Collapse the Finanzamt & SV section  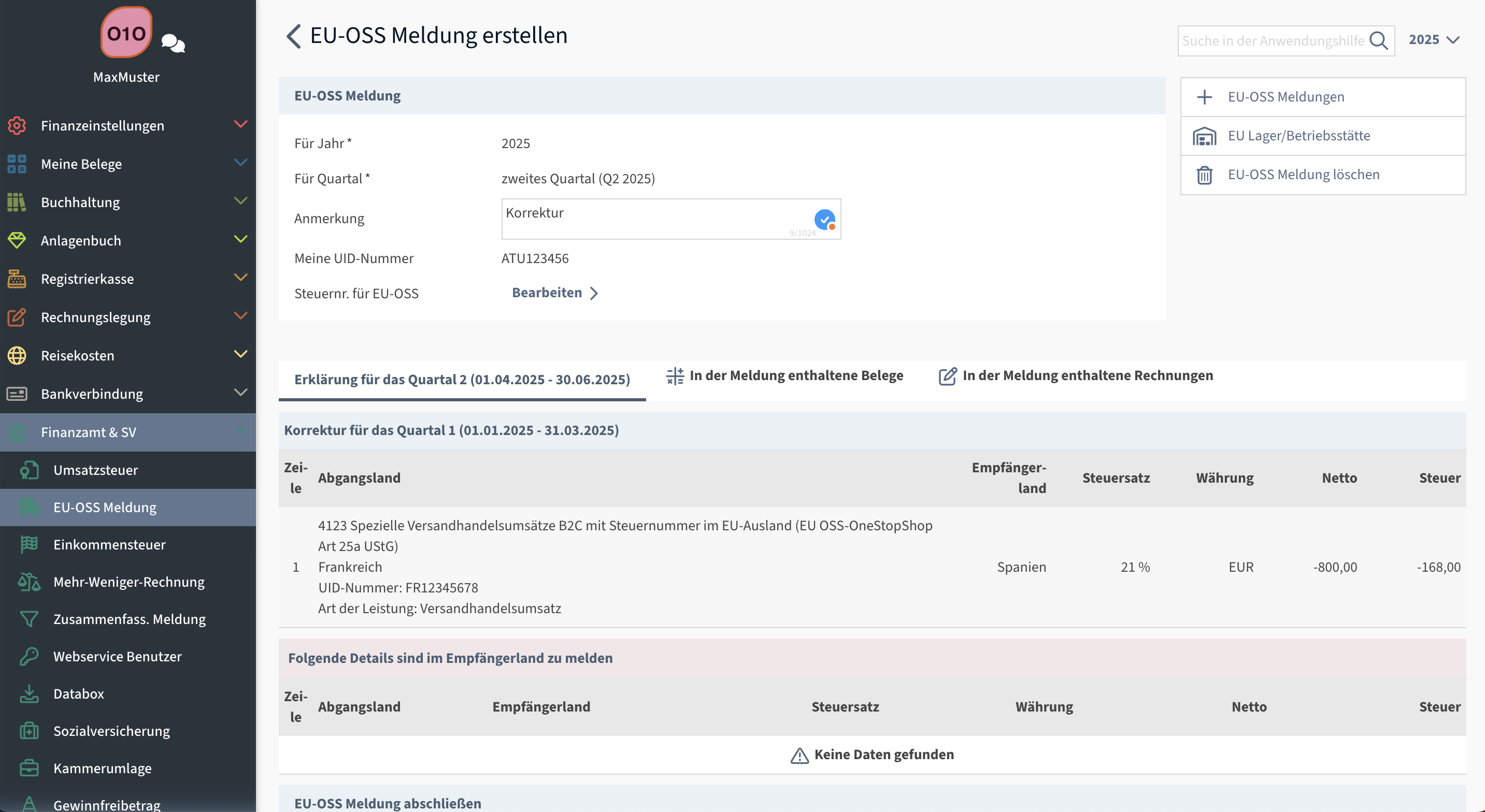click(240, 431)
